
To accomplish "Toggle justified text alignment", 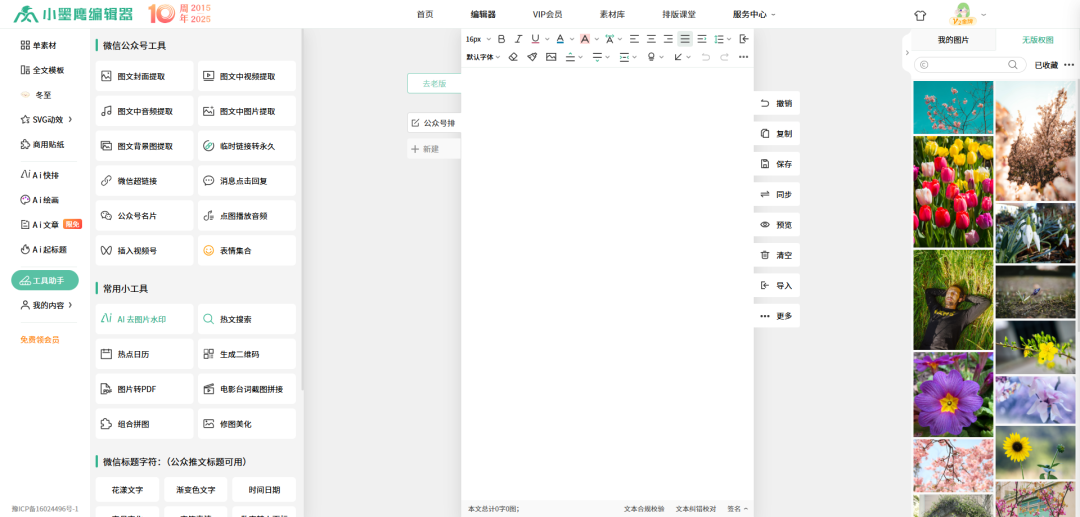I will coord(685,39).
